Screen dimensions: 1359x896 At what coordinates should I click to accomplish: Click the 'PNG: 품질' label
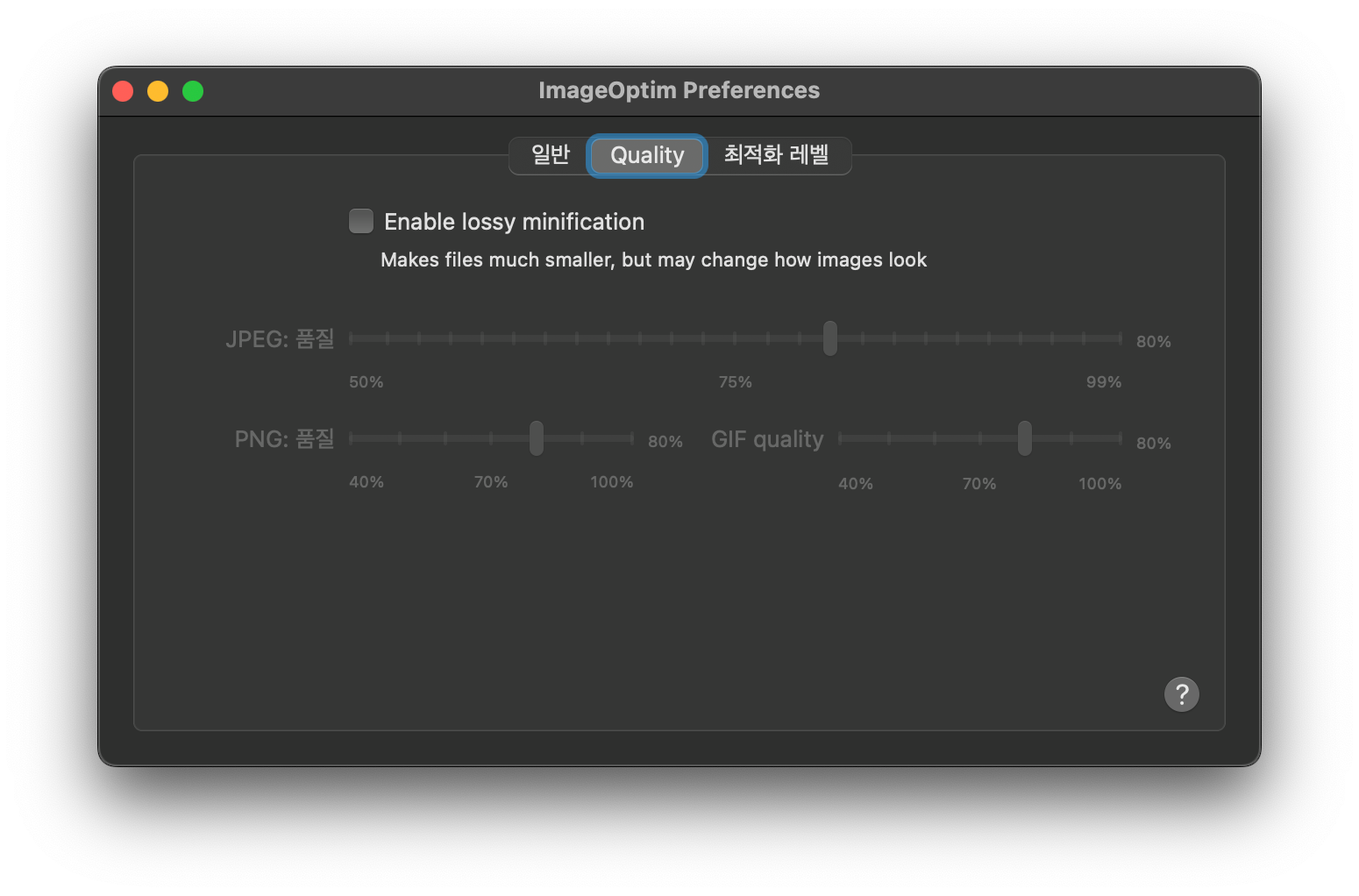pyautogui.click(x=284, y=438)
